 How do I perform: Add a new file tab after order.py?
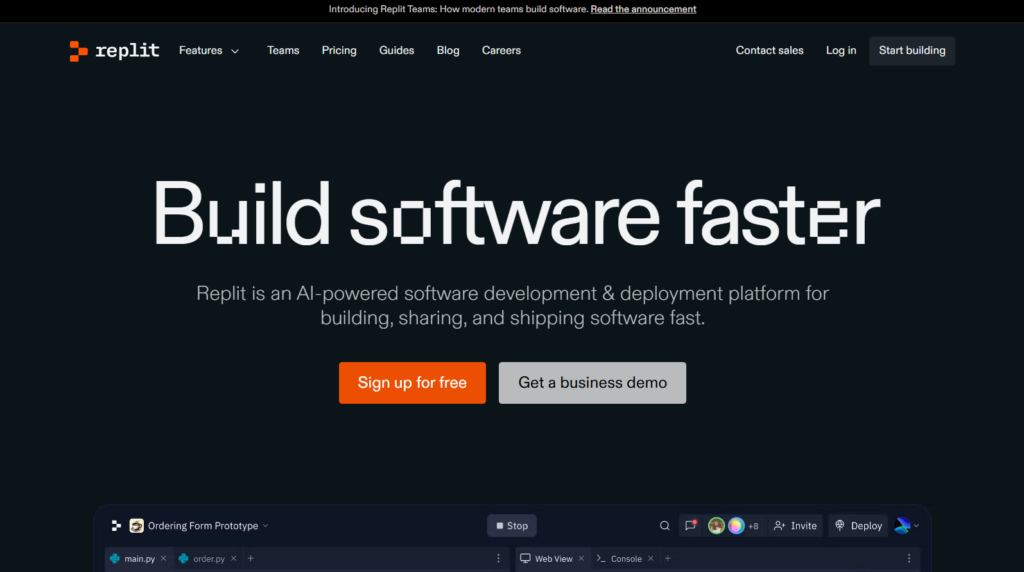(250, 559)
